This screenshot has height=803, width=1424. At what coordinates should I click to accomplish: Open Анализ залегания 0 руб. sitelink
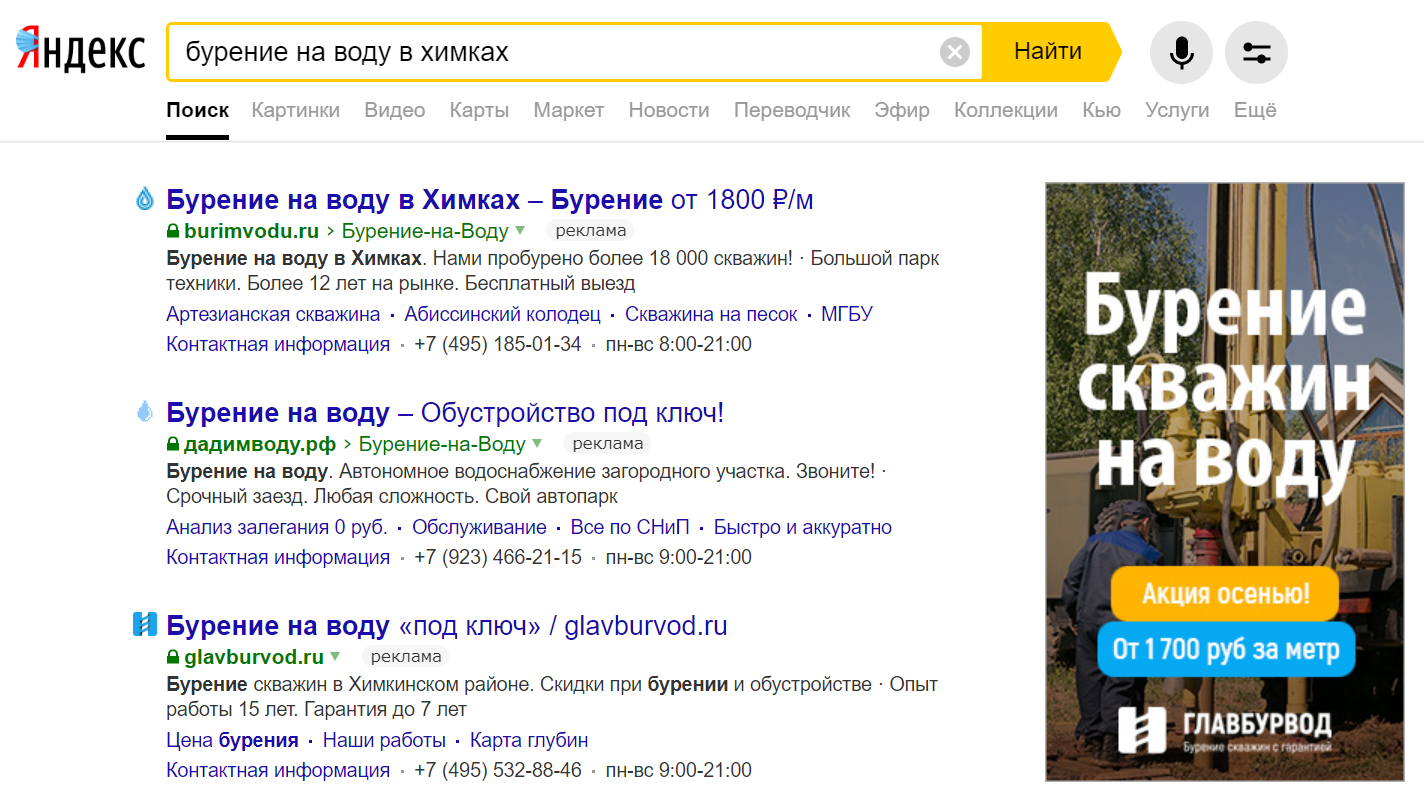point(277,527)
